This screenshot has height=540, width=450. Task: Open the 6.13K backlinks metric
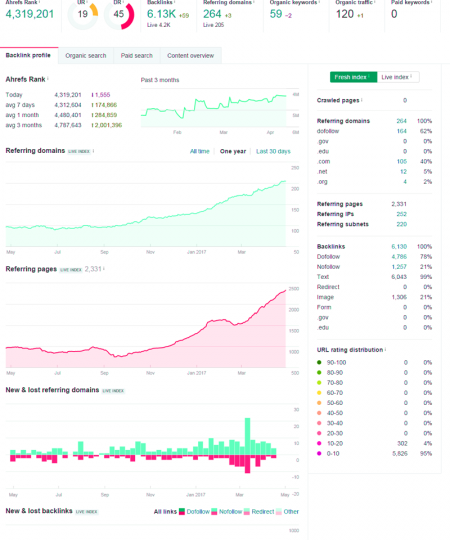click(x=161, y=14)
